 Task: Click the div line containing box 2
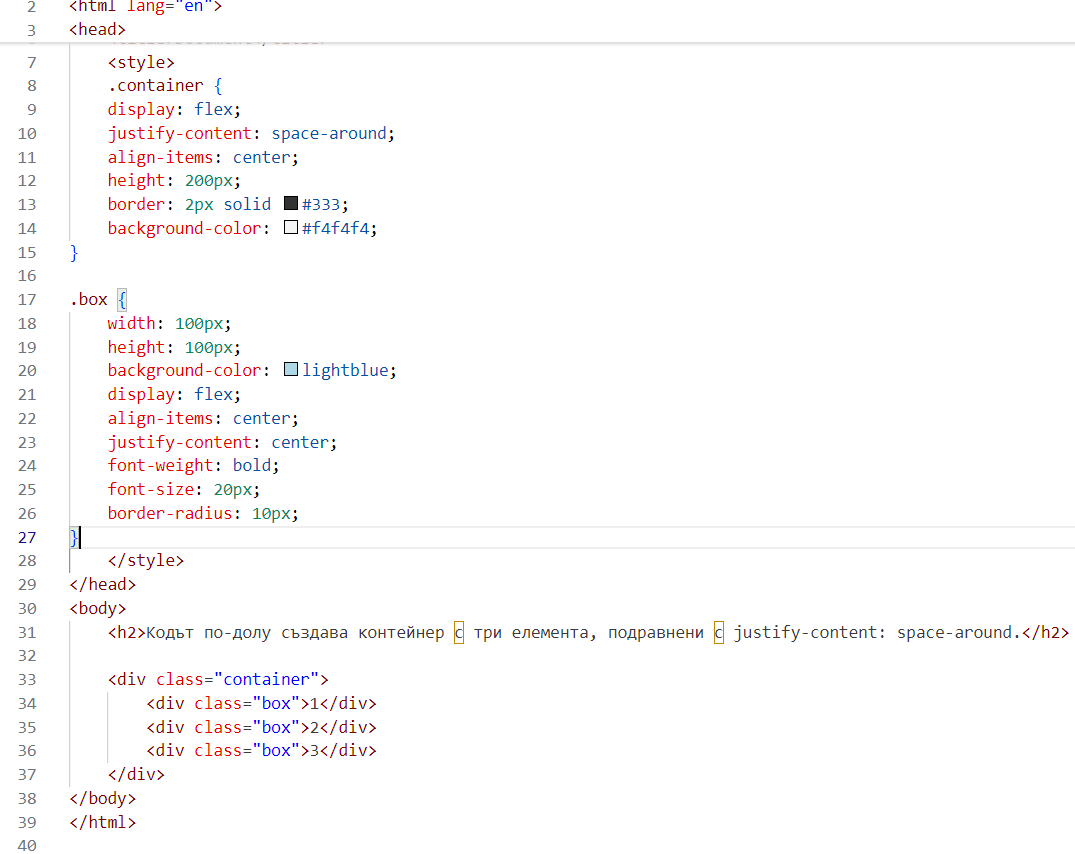[261, 727]
